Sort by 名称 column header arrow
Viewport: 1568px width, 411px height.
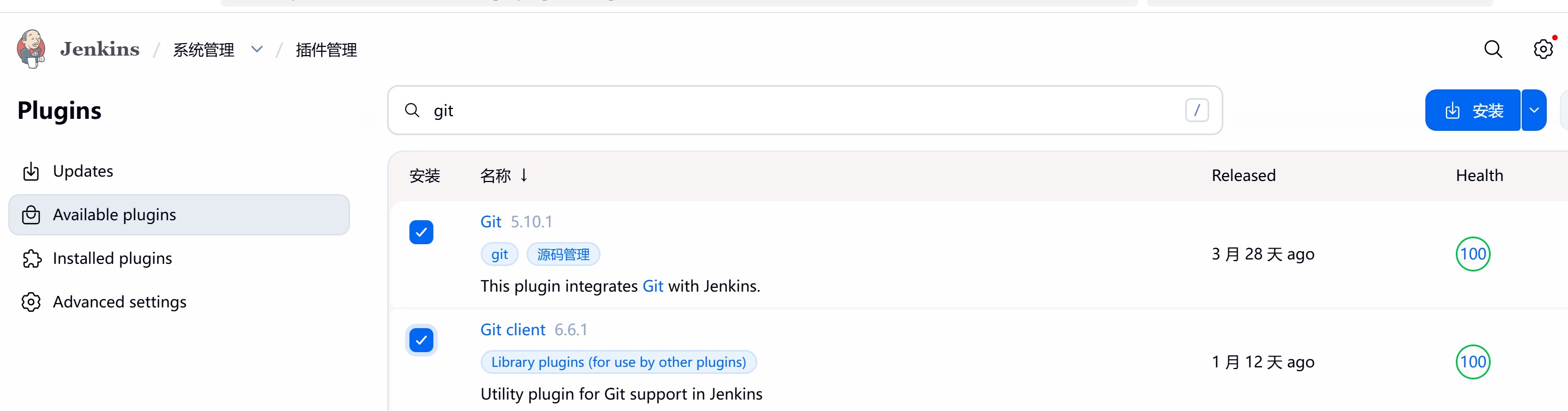coord(523,176)
